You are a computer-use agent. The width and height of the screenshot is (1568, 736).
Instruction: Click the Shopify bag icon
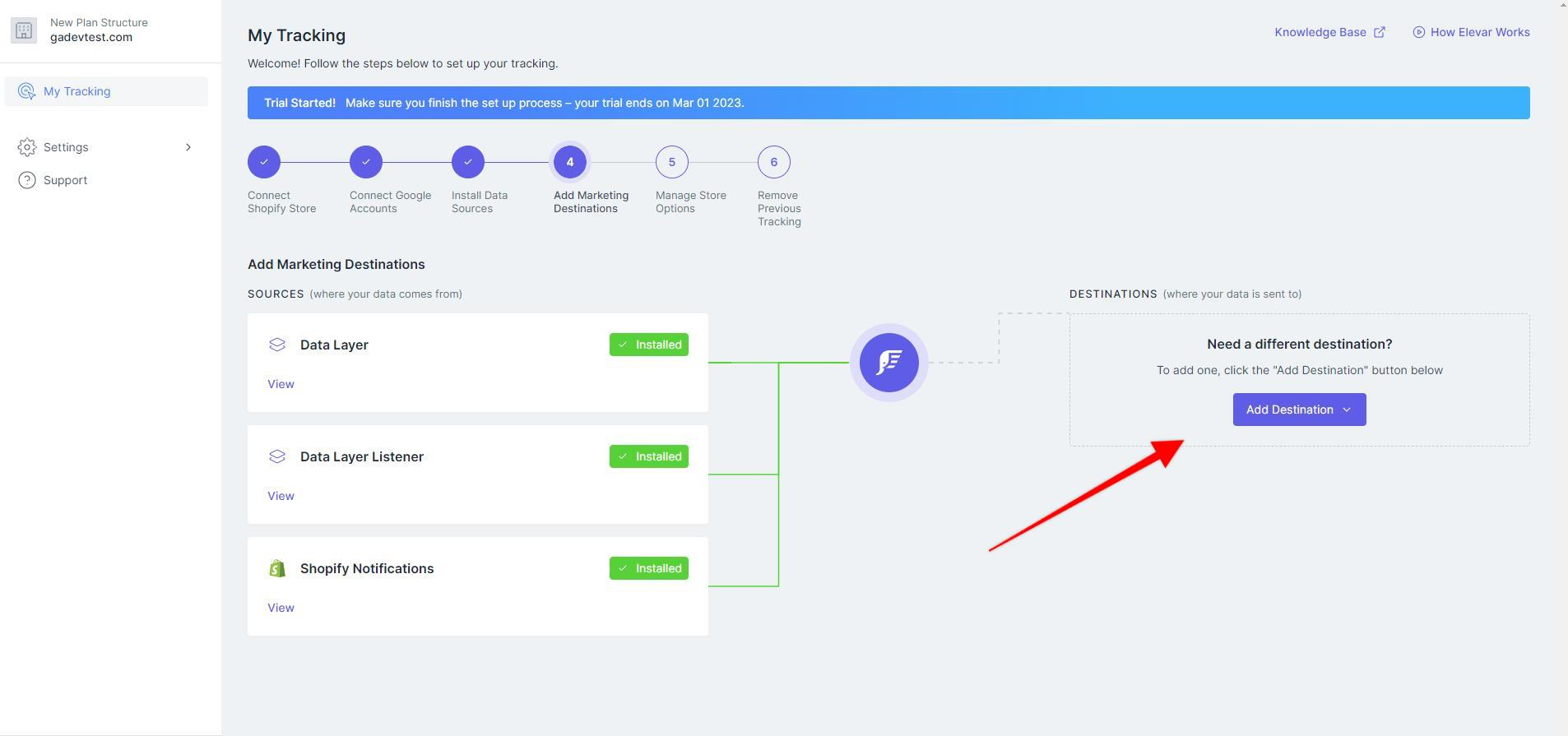(x=277, y=568)
